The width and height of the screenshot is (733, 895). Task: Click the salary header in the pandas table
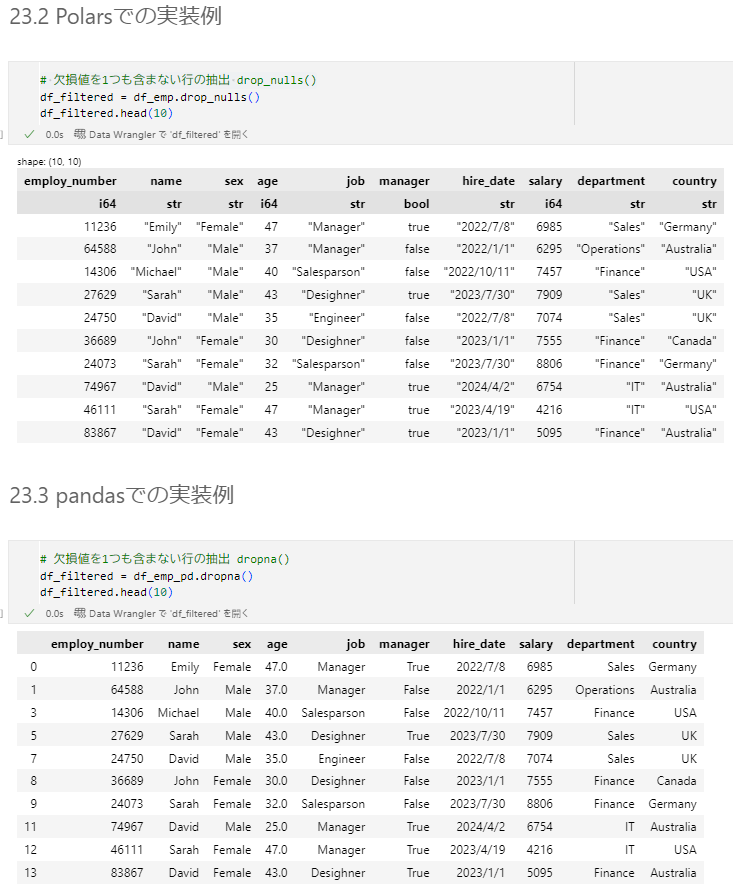535,644
